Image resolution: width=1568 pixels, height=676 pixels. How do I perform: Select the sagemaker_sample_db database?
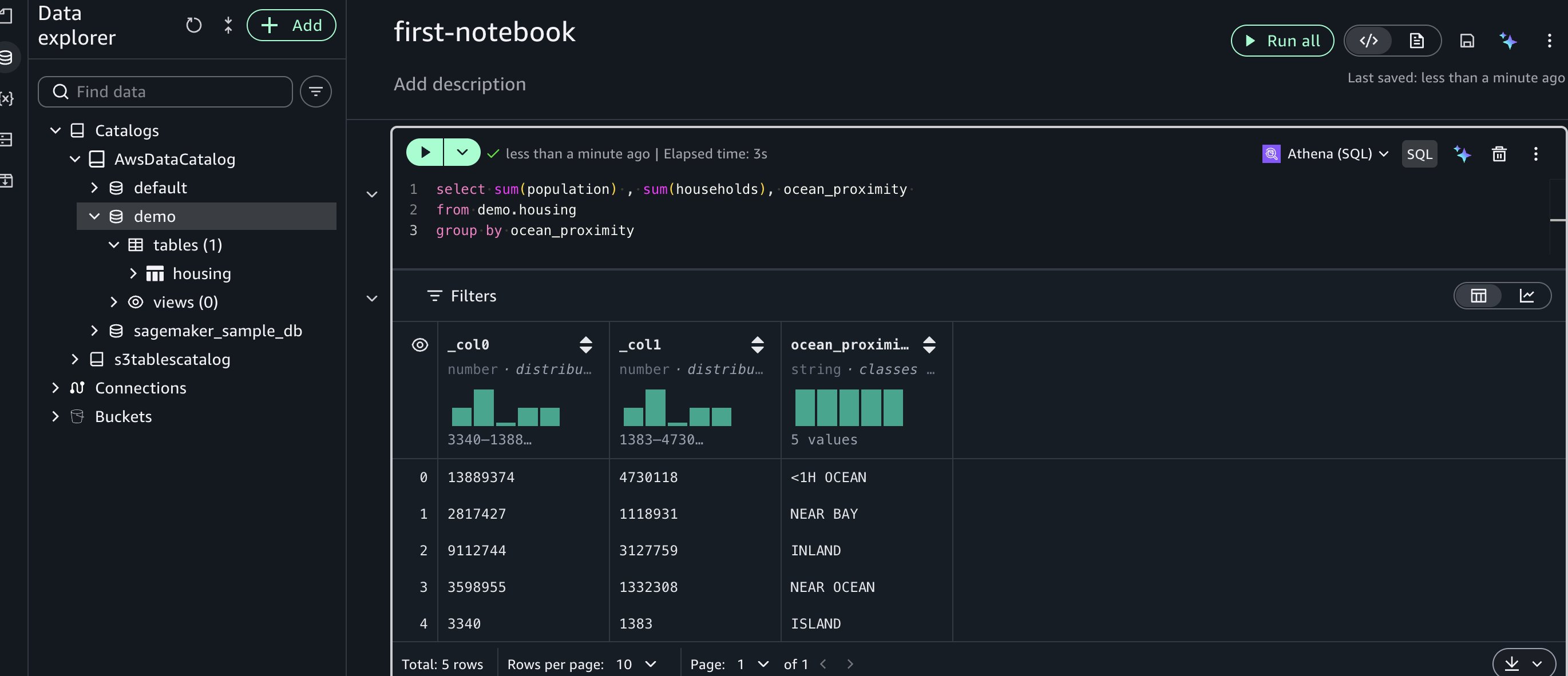(x=217, y=331)
